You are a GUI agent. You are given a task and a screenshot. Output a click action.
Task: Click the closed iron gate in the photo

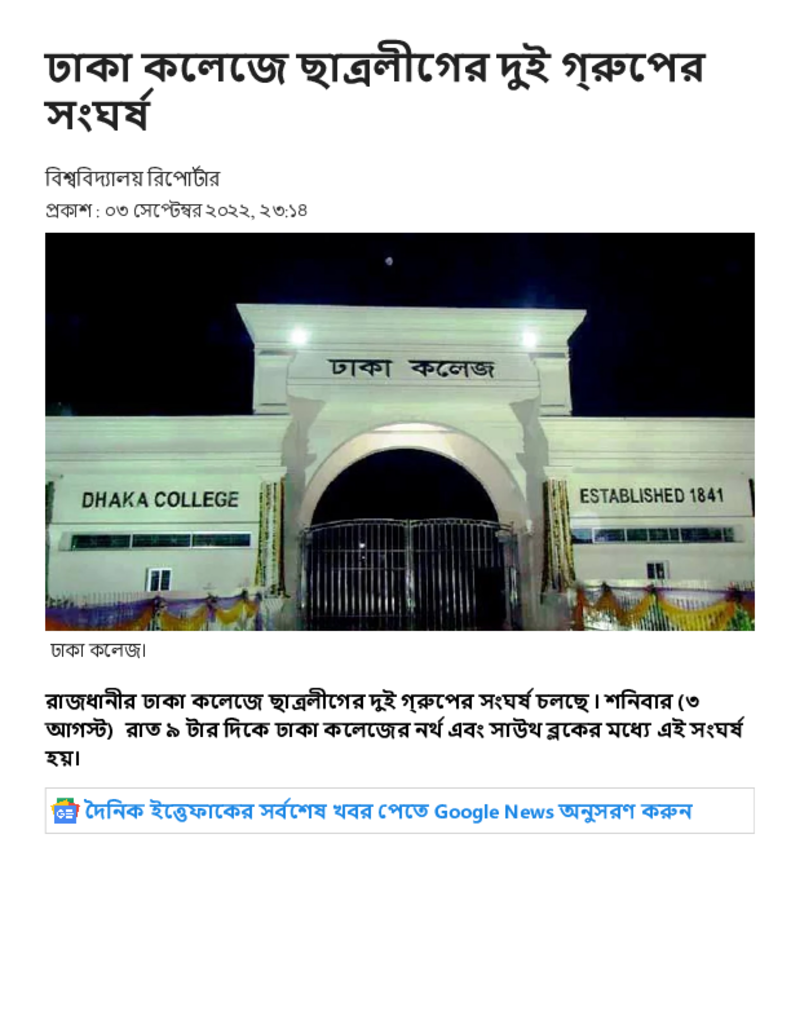[x=410, y=573]
